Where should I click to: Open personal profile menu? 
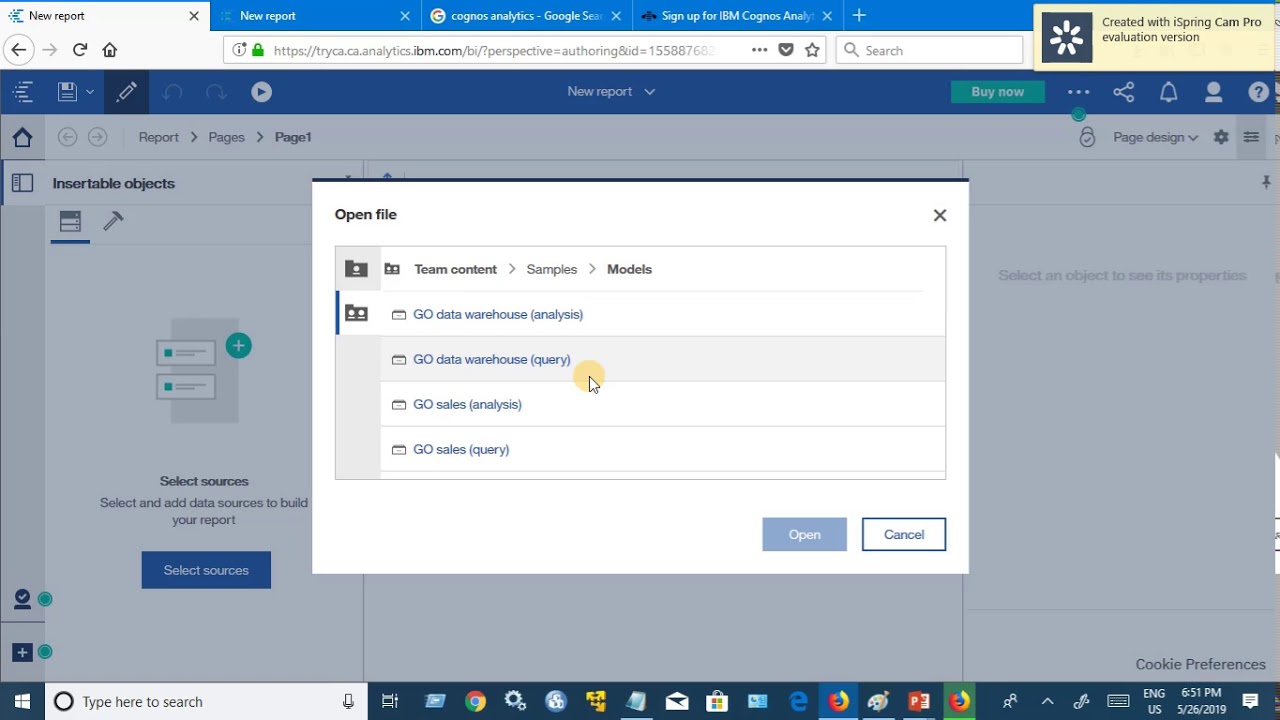coord(1213,92)
